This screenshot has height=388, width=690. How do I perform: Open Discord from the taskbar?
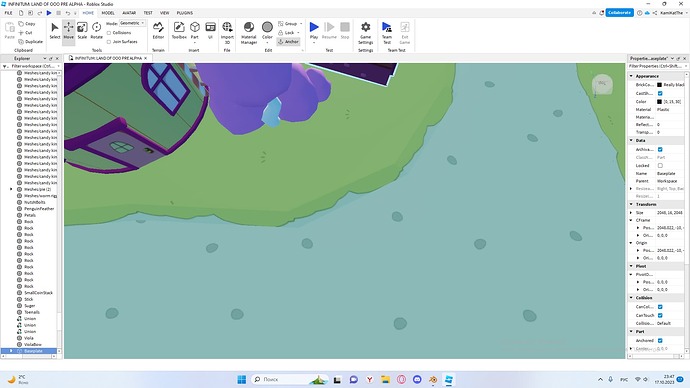pyautogui.click(x=417, y=379)
